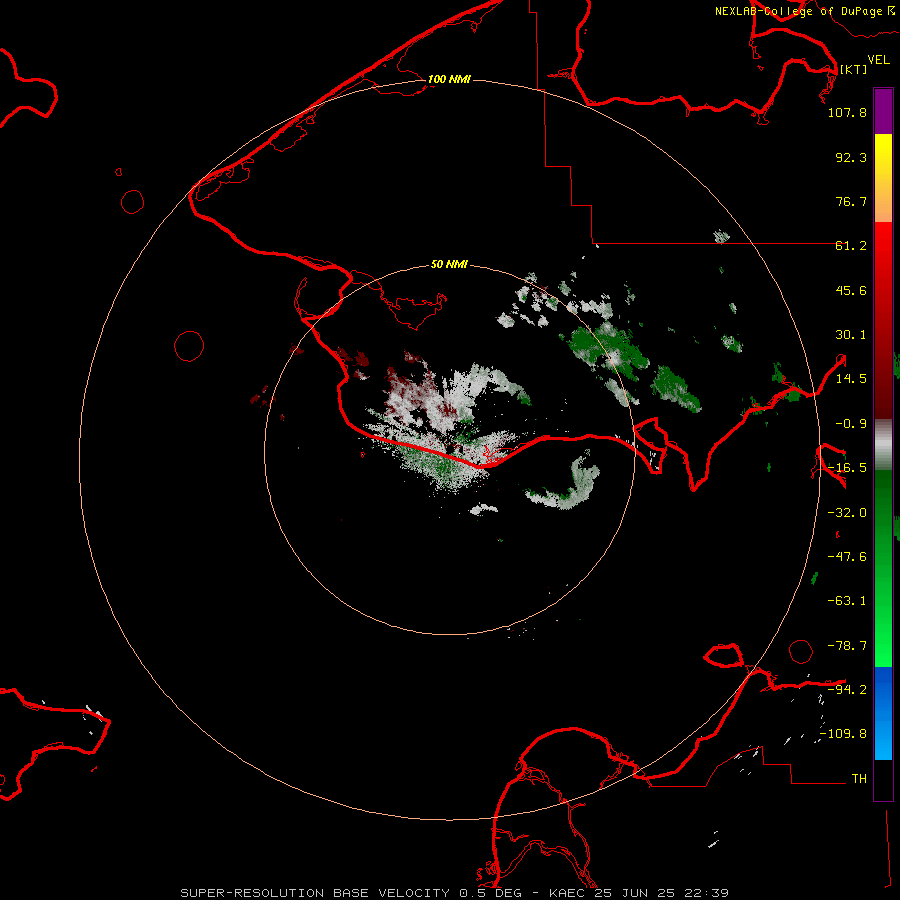Click the VEL label above the scale
900x900 pixels.
[x=879, y=60]
